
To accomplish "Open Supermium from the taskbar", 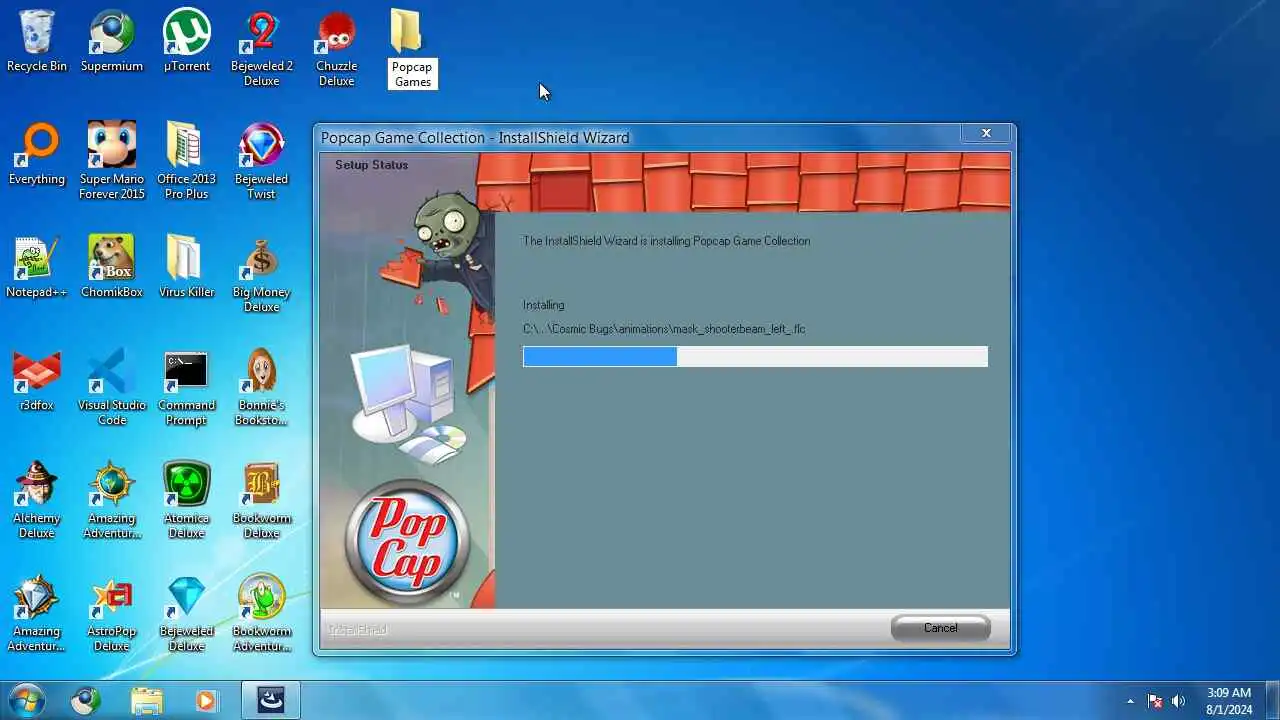I will coord(86,701).
